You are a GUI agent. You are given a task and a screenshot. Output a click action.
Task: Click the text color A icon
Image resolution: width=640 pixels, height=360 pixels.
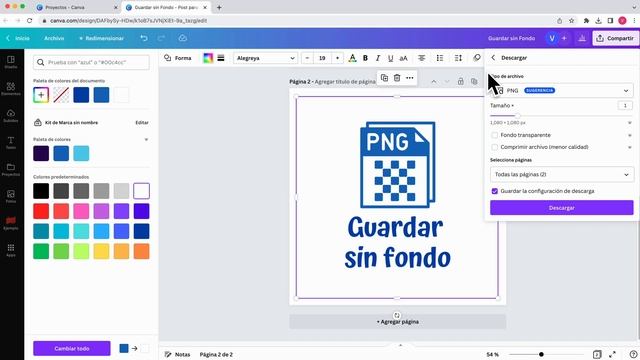352,58
